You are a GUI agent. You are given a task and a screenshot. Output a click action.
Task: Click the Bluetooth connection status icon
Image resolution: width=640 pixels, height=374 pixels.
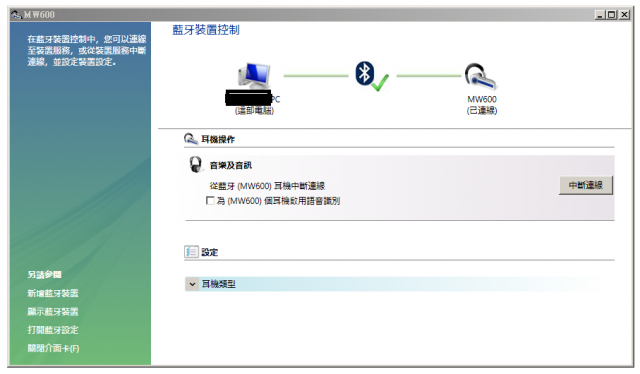(371, 76)
